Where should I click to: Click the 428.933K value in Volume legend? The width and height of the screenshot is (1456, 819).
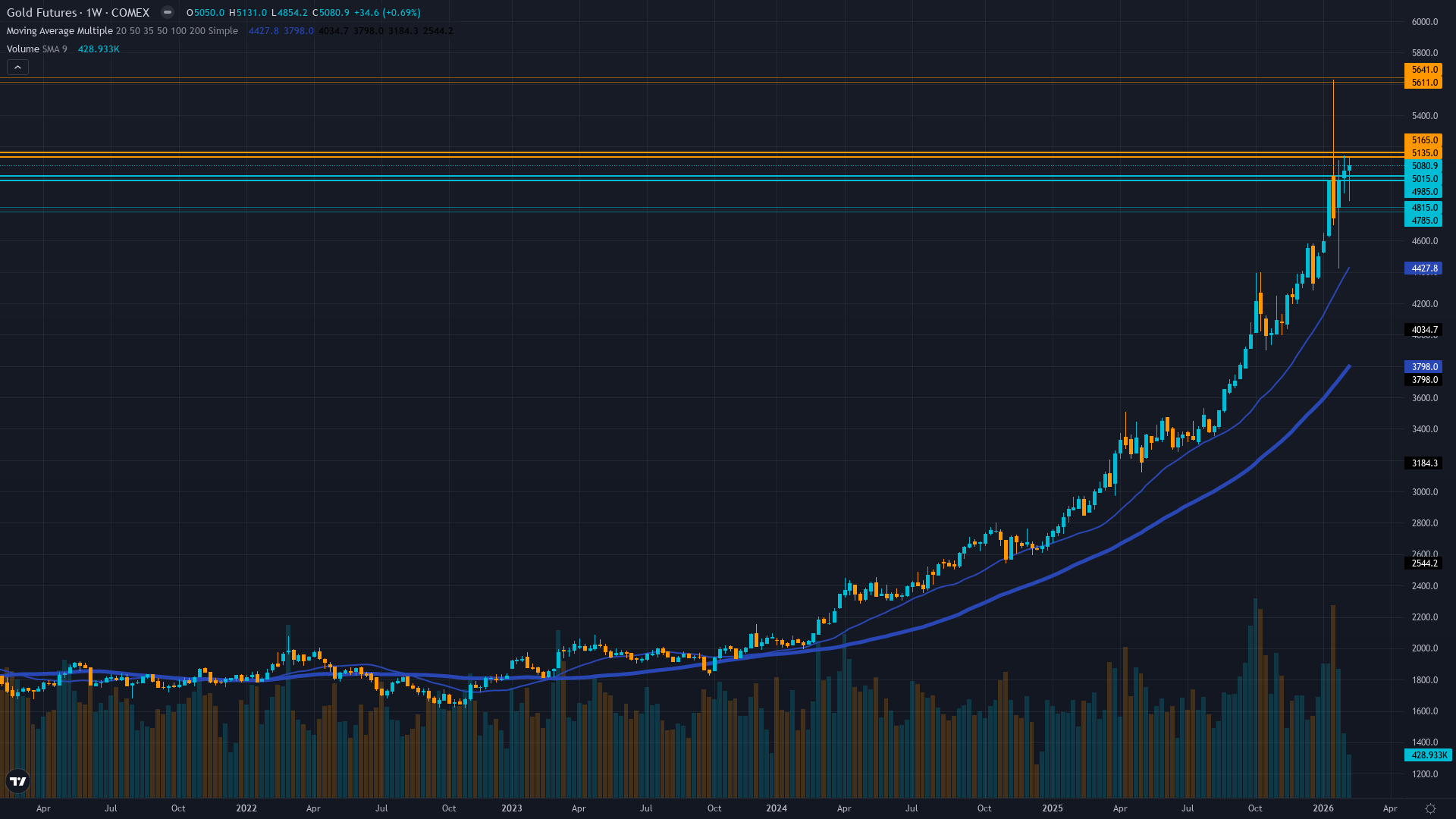pos(99,49)
